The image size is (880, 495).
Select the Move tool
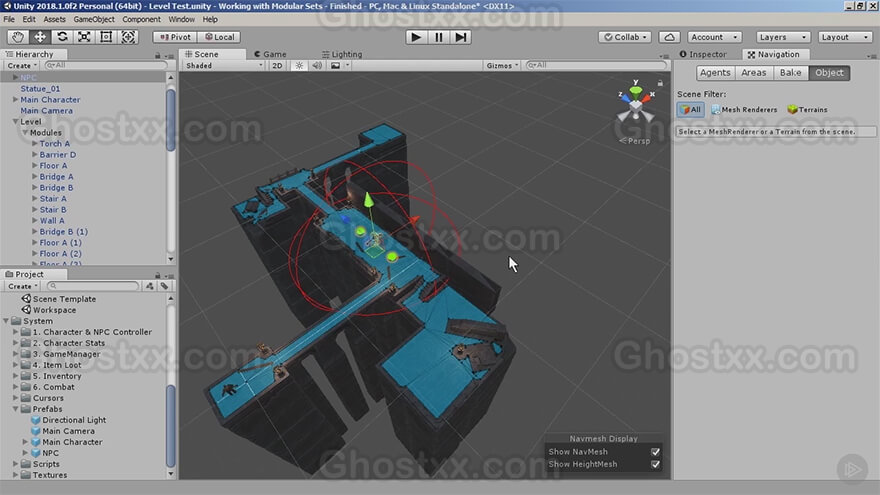coord(40,37)
